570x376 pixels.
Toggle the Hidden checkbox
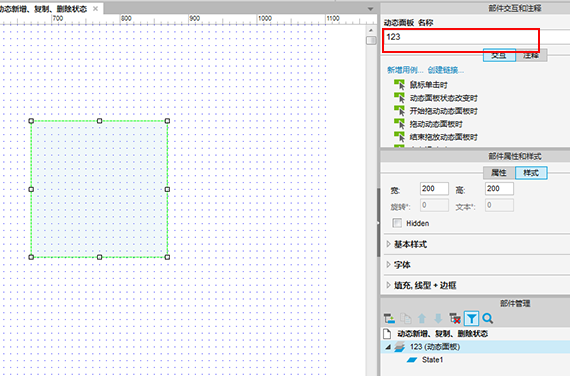[x=397, y=223]
